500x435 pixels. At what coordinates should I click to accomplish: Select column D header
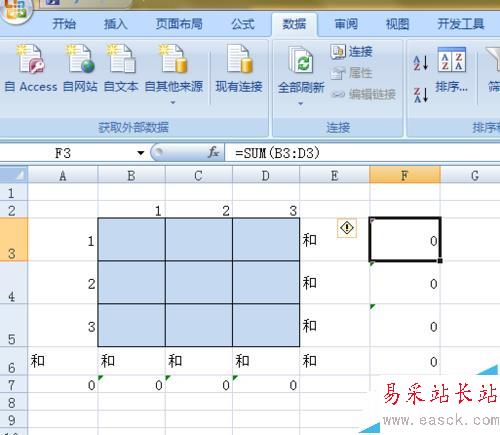click(x=266, y=175)
